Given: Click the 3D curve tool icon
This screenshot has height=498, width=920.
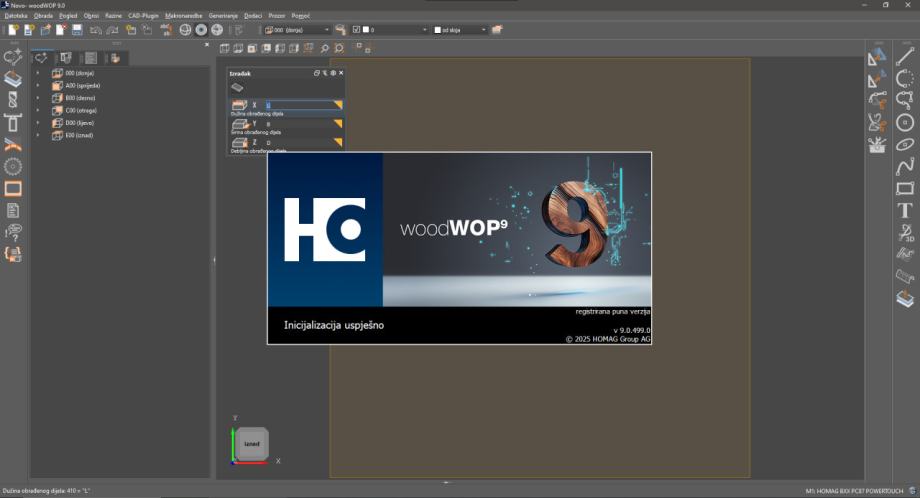Looking at the screenshot, I should [905, 232].
